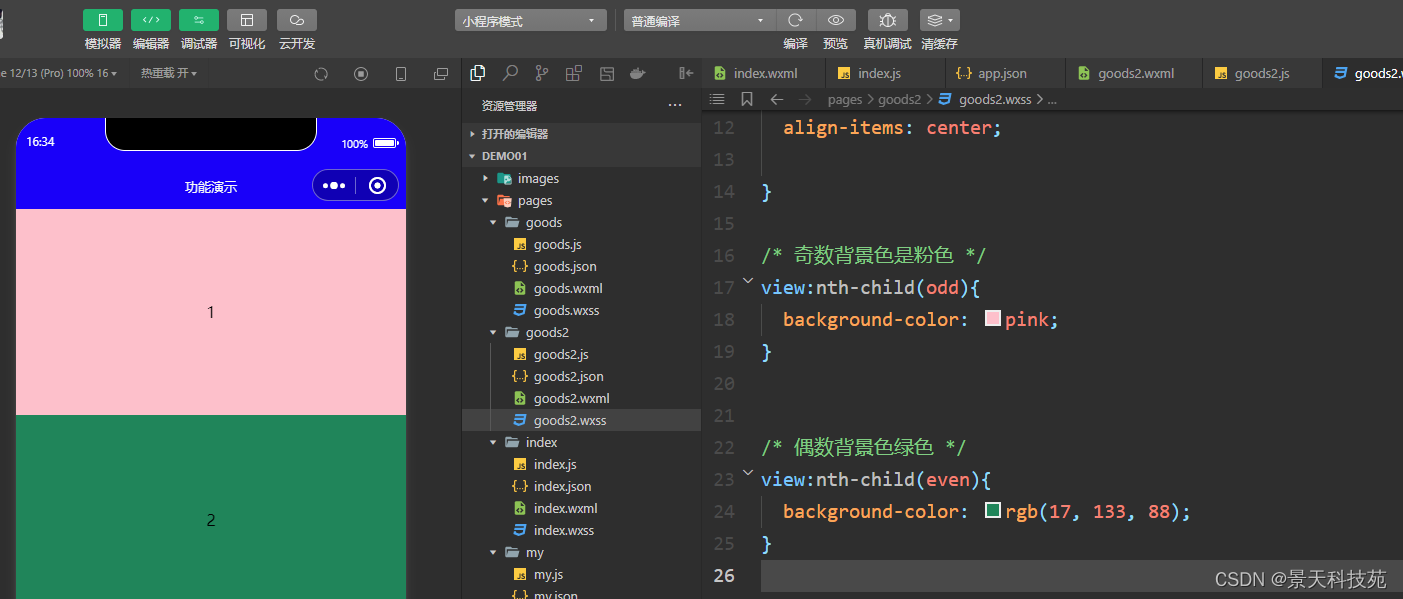Screen dimensions: 1403x599
Task: Open the explorer files sidebar icon
Action: click(478, 73)
